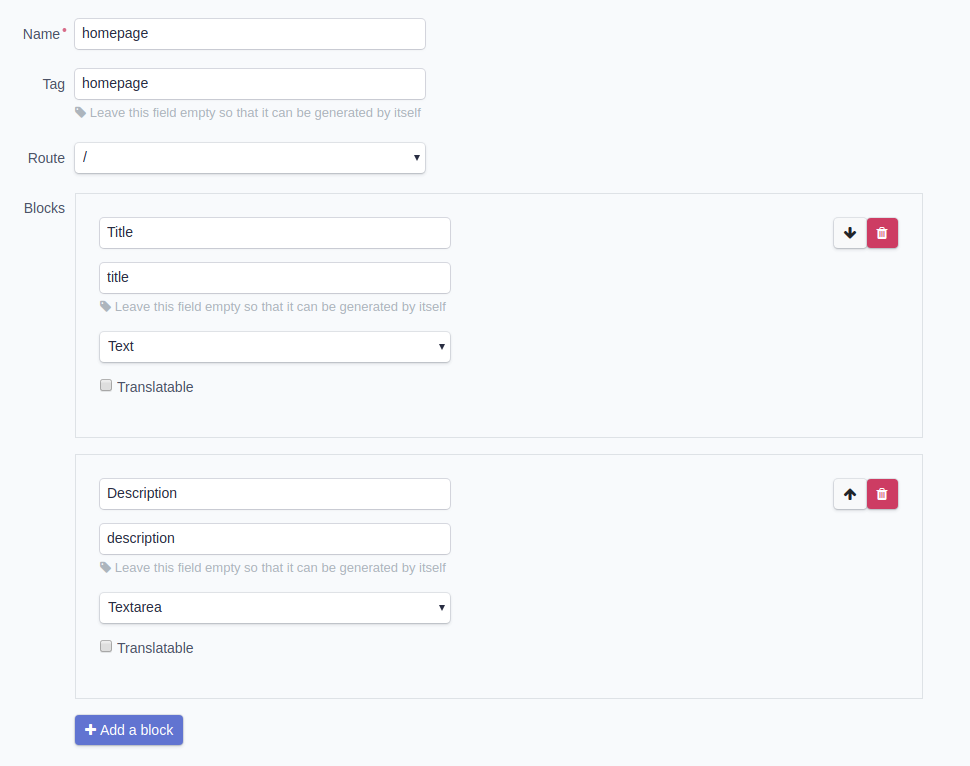Click the Add a block button

(x=129, y=730)
